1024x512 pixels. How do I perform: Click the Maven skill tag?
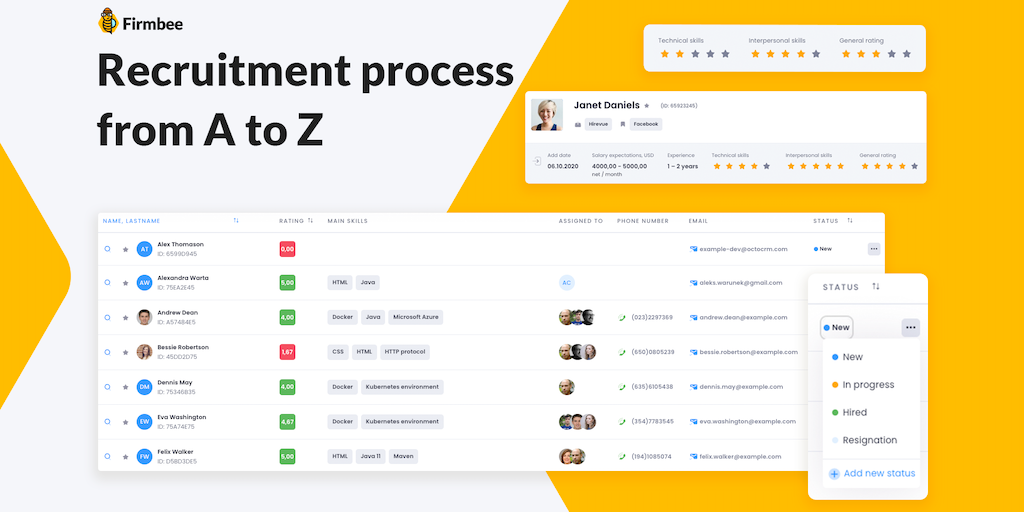[404, 456]
